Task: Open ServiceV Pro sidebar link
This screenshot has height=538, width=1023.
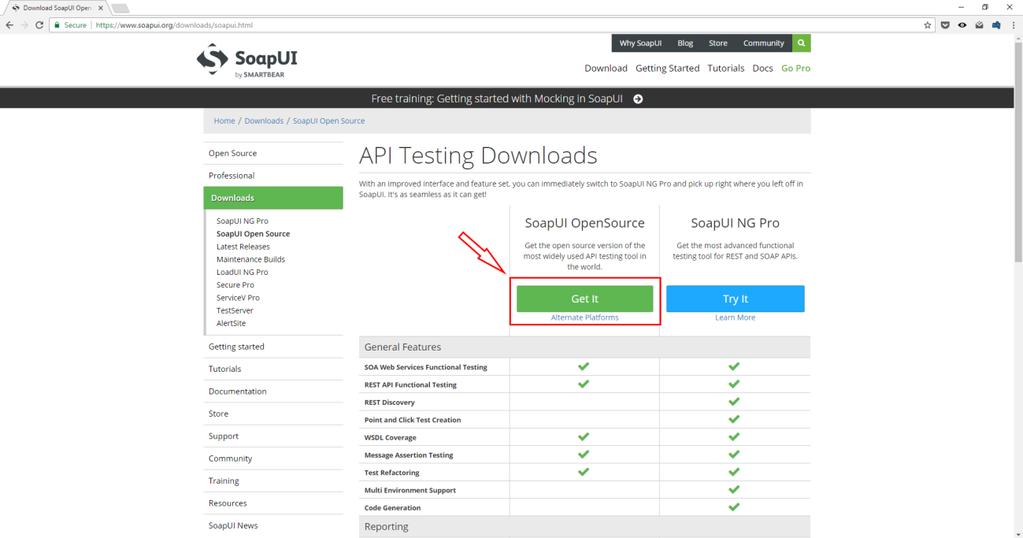Action: tap(237, 297)
